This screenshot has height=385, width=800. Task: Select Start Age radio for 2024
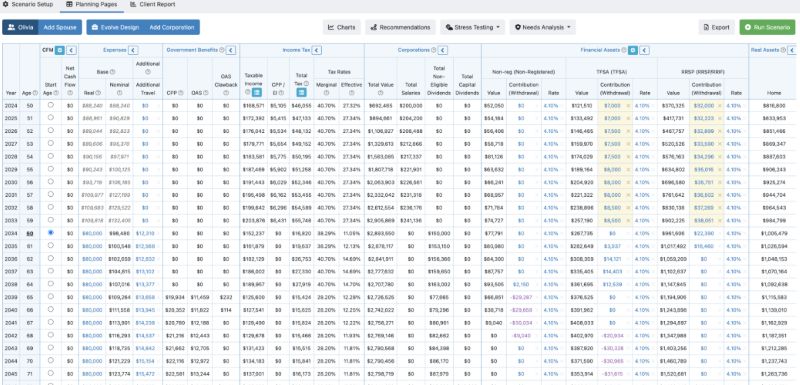pos(50,105)
